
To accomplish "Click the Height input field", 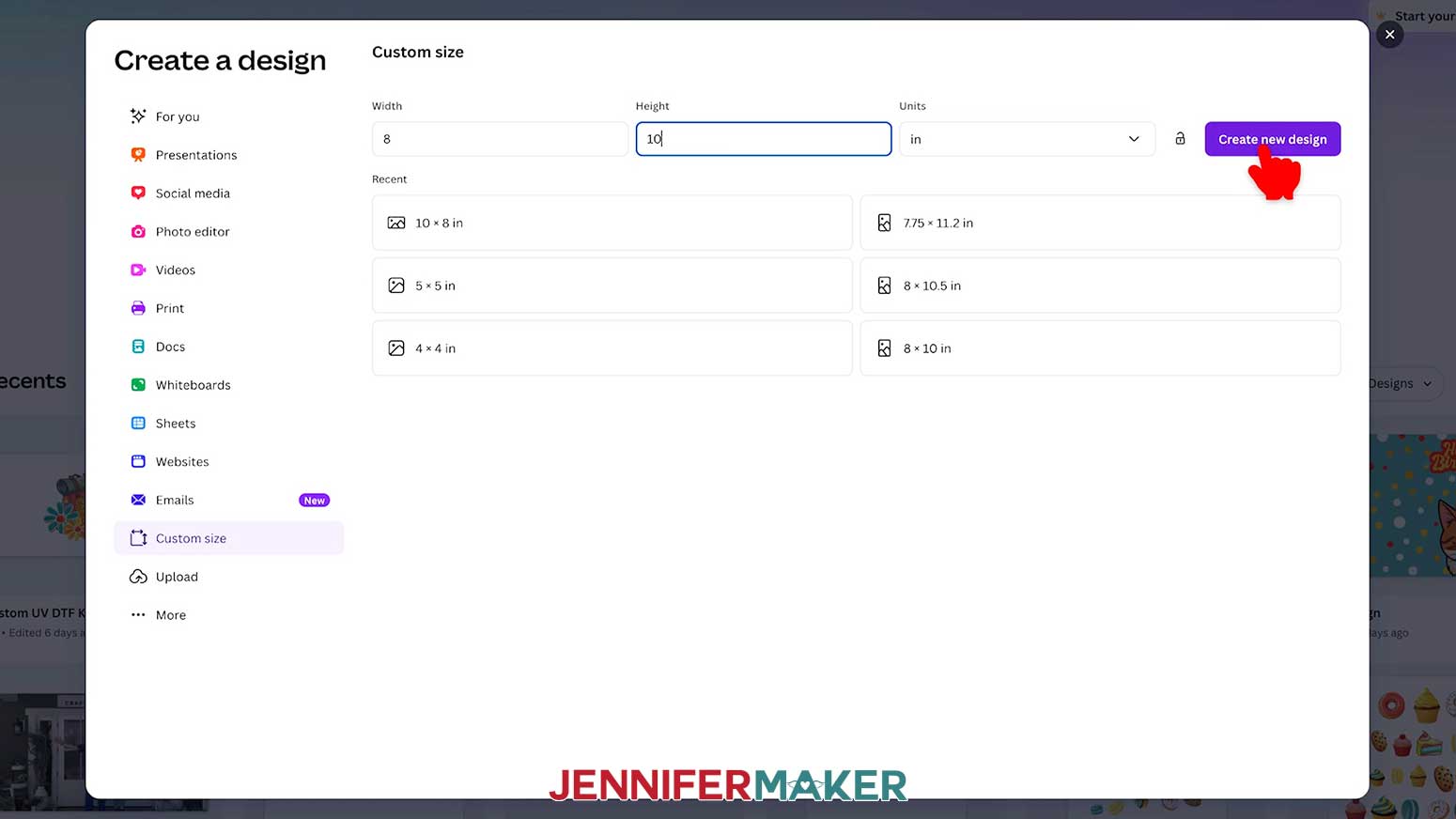I will [x=764, y=139].
